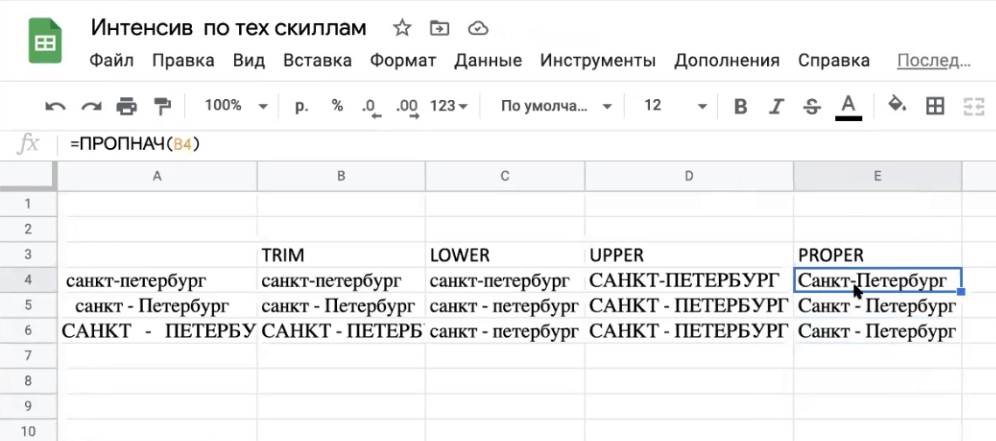Select cell D6 САНКТ - ПЕТЕРБУРГ
Viewport: 996px width, 441px height.
[689, 331]
